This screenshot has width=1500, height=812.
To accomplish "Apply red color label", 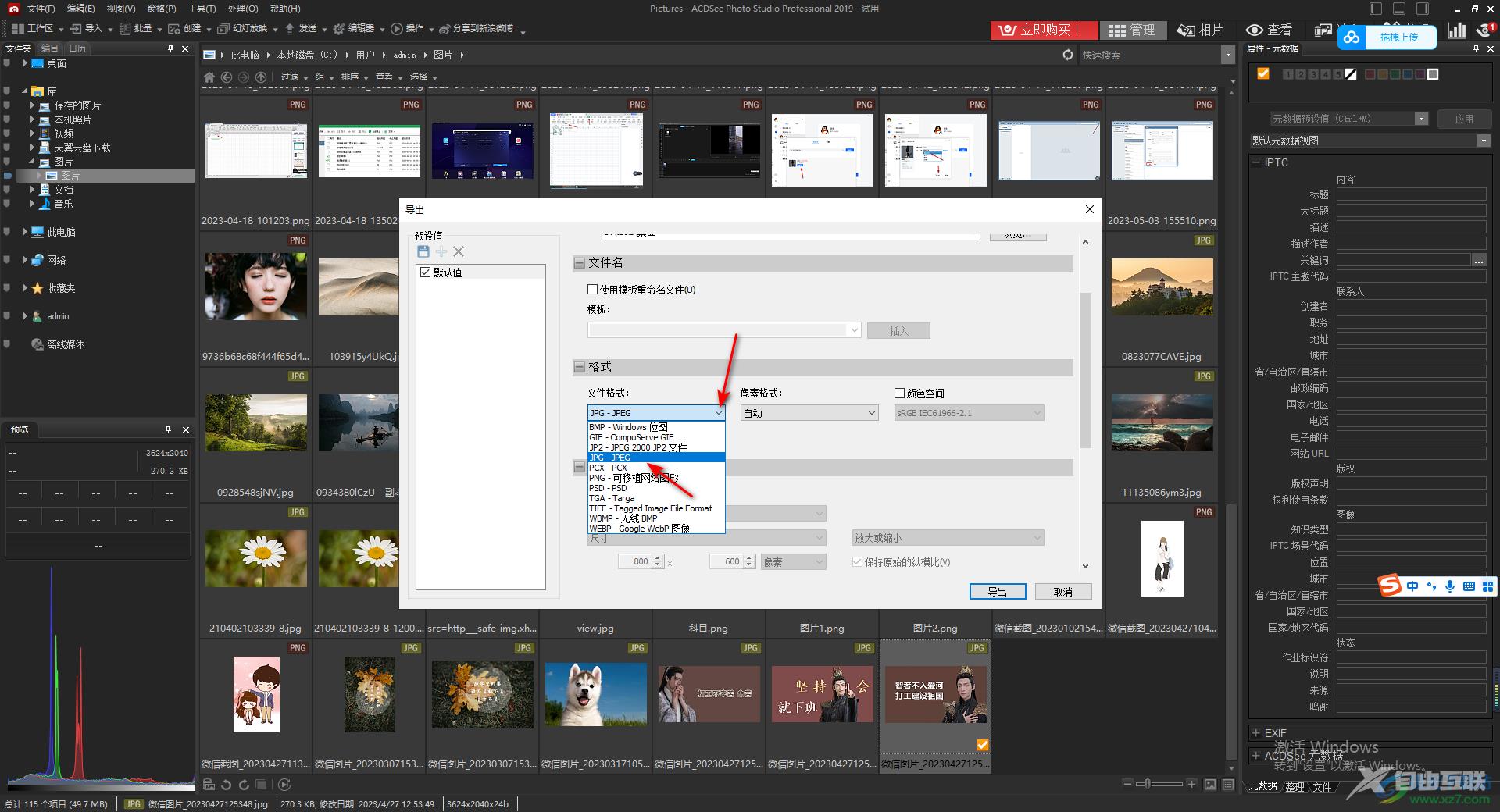I will [1370, 74].
